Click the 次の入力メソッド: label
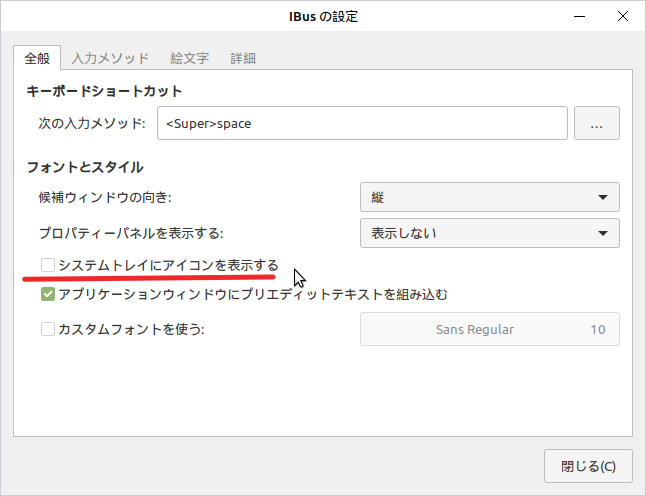The width and height of the screenshot is (646, 496). click(x=92, y=123)
